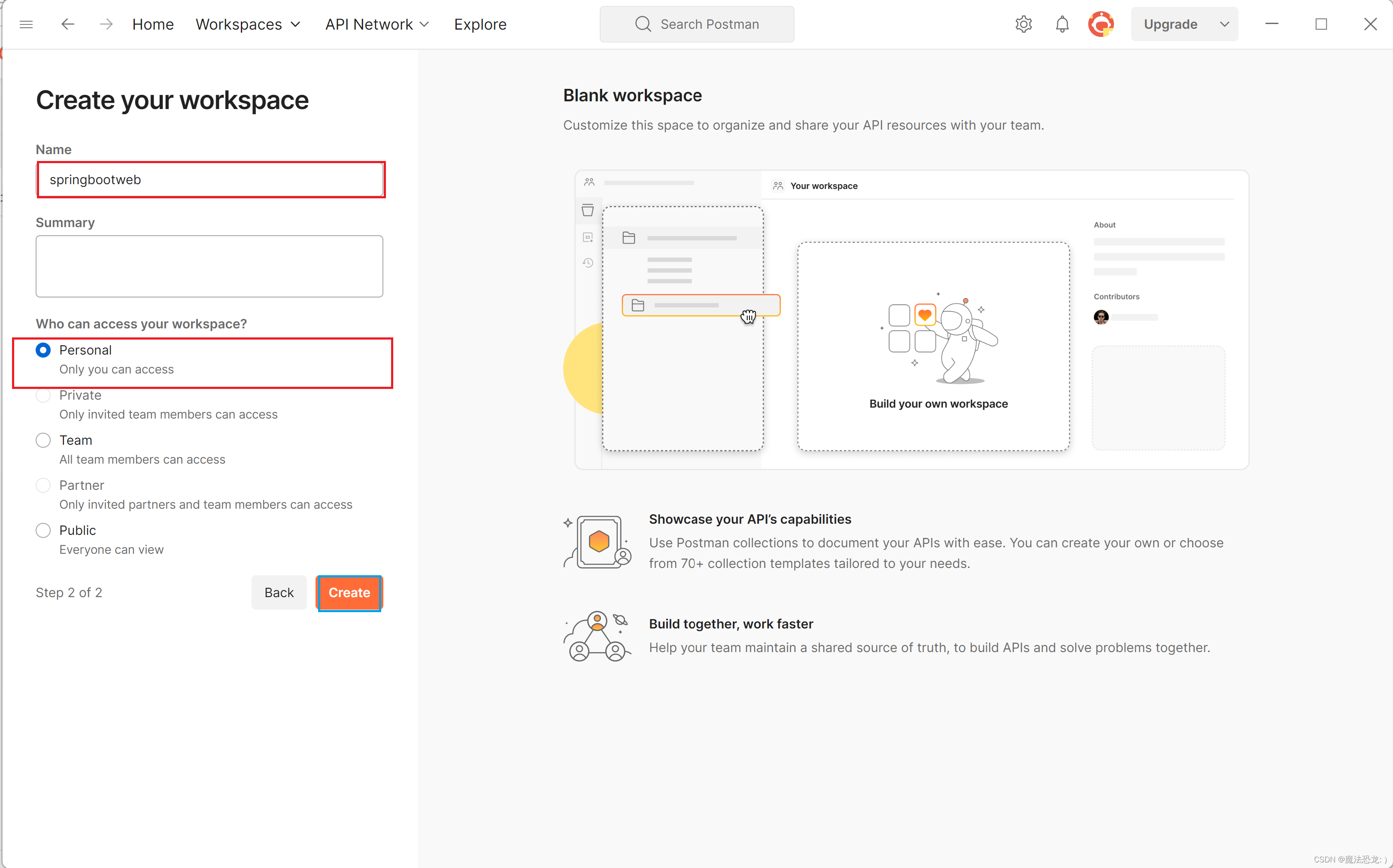
Task: Open the notifications bell icon
Action: 1062,24
